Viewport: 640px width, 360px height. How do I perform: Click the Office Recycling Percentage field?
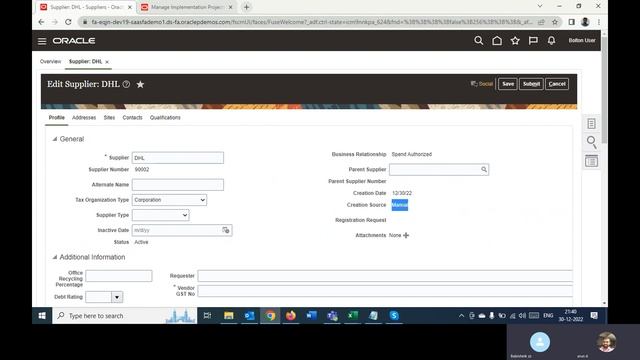(119, 276)
